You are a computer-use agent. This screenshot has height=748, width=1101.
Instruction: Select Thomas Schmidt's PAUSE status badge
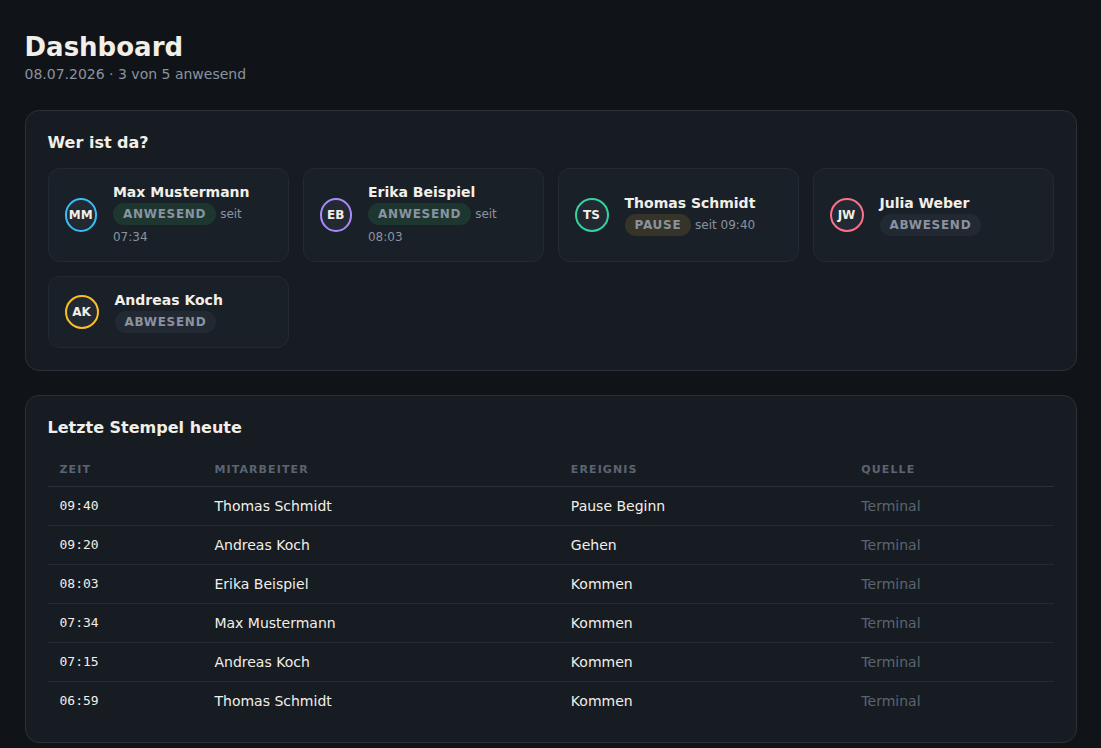pyautogui.click(x=657, y=225)
